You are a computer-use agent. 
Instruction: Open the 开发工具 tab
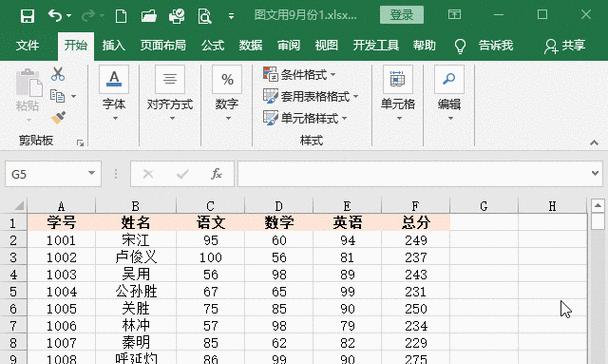coord(376,45)
